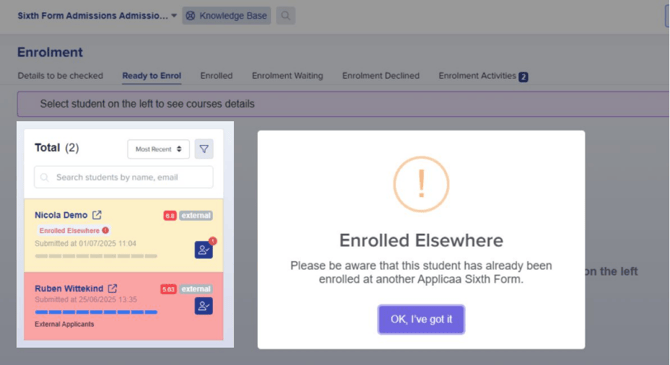The height and width of the screenshot is (365, 670).
Task: Switch to the Enrolment Waiting tab
Action: coord(287,76)
